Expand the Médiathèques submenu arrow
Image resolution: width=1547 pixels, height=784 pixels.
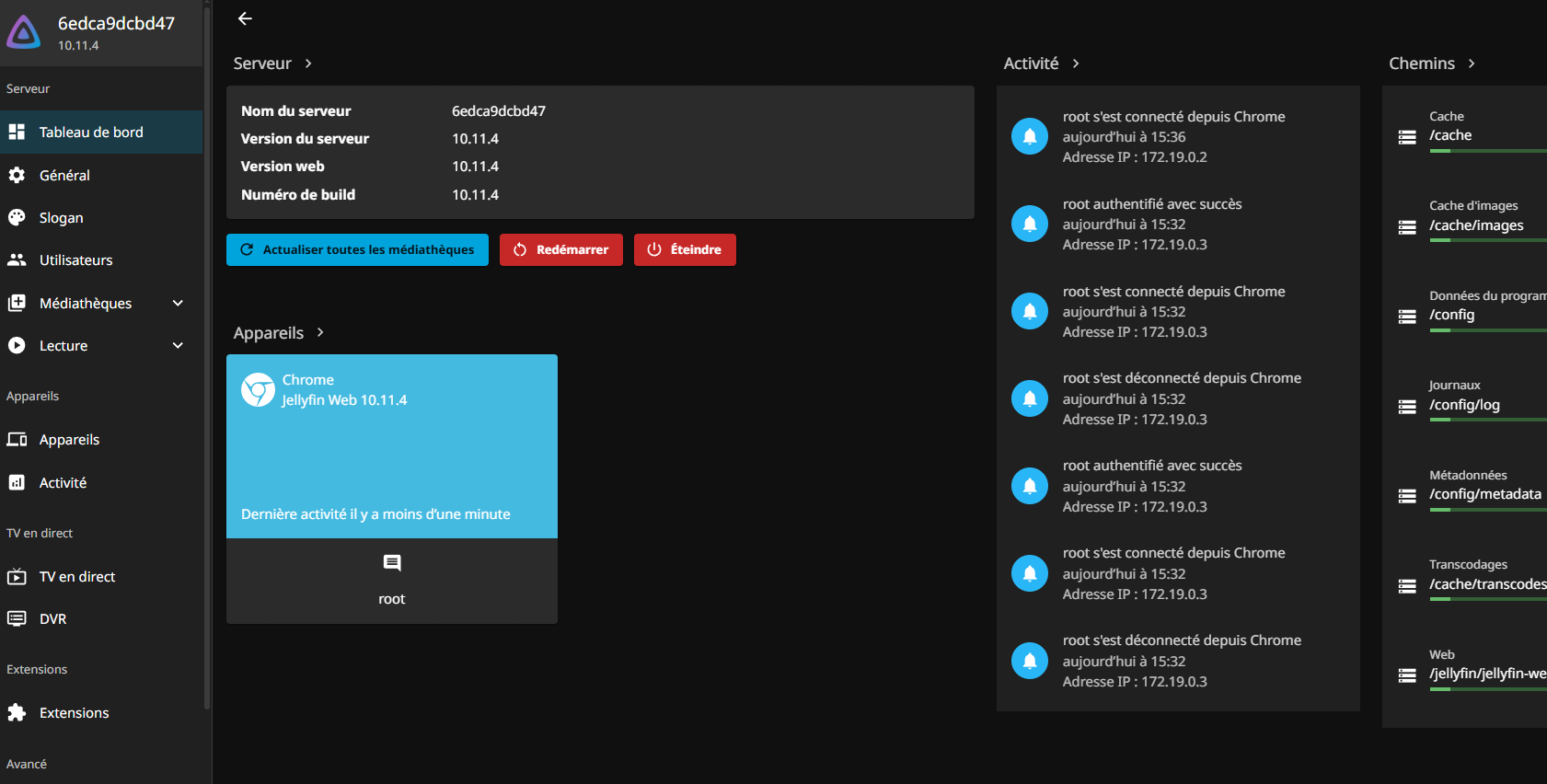tap(178, 303)
